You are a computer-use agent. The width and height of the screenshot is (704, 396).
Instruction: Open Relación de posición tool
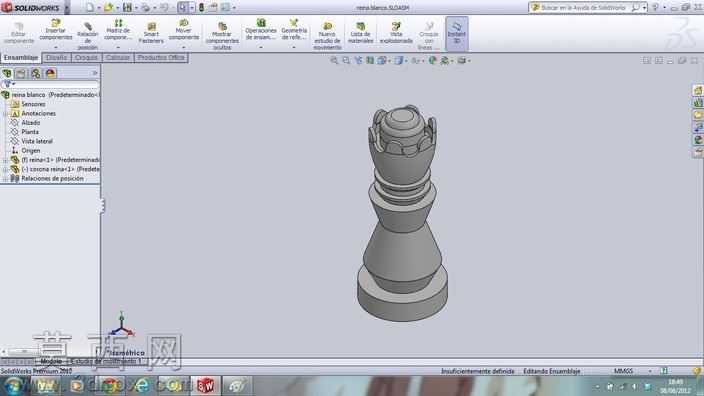coord(88,35)
